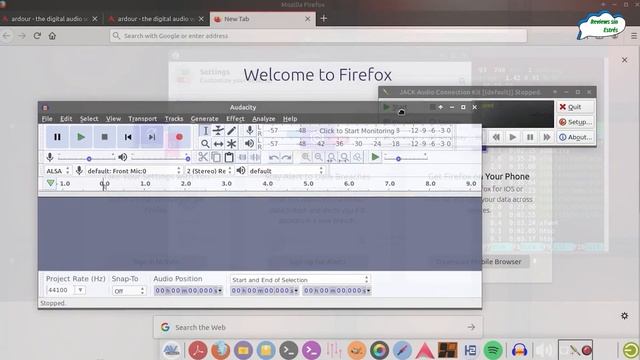Click the Audio Position time field
This screenshot has width=640, height=360.
click(x=188, y=291)
